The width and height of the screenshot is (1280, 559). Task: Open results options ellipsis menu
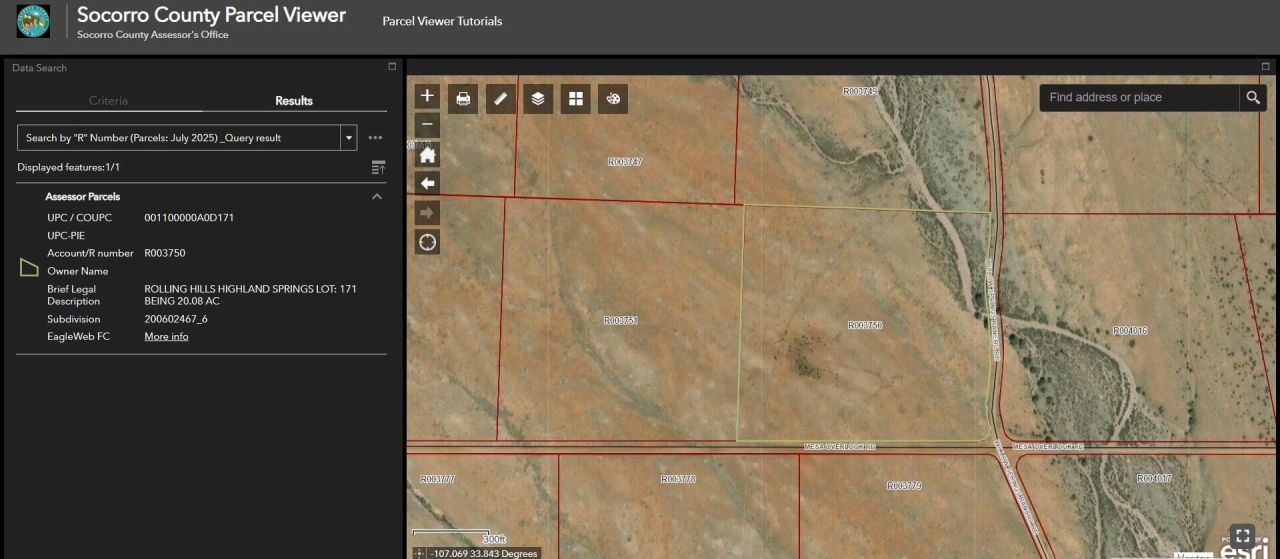click(x=376, y=138)
